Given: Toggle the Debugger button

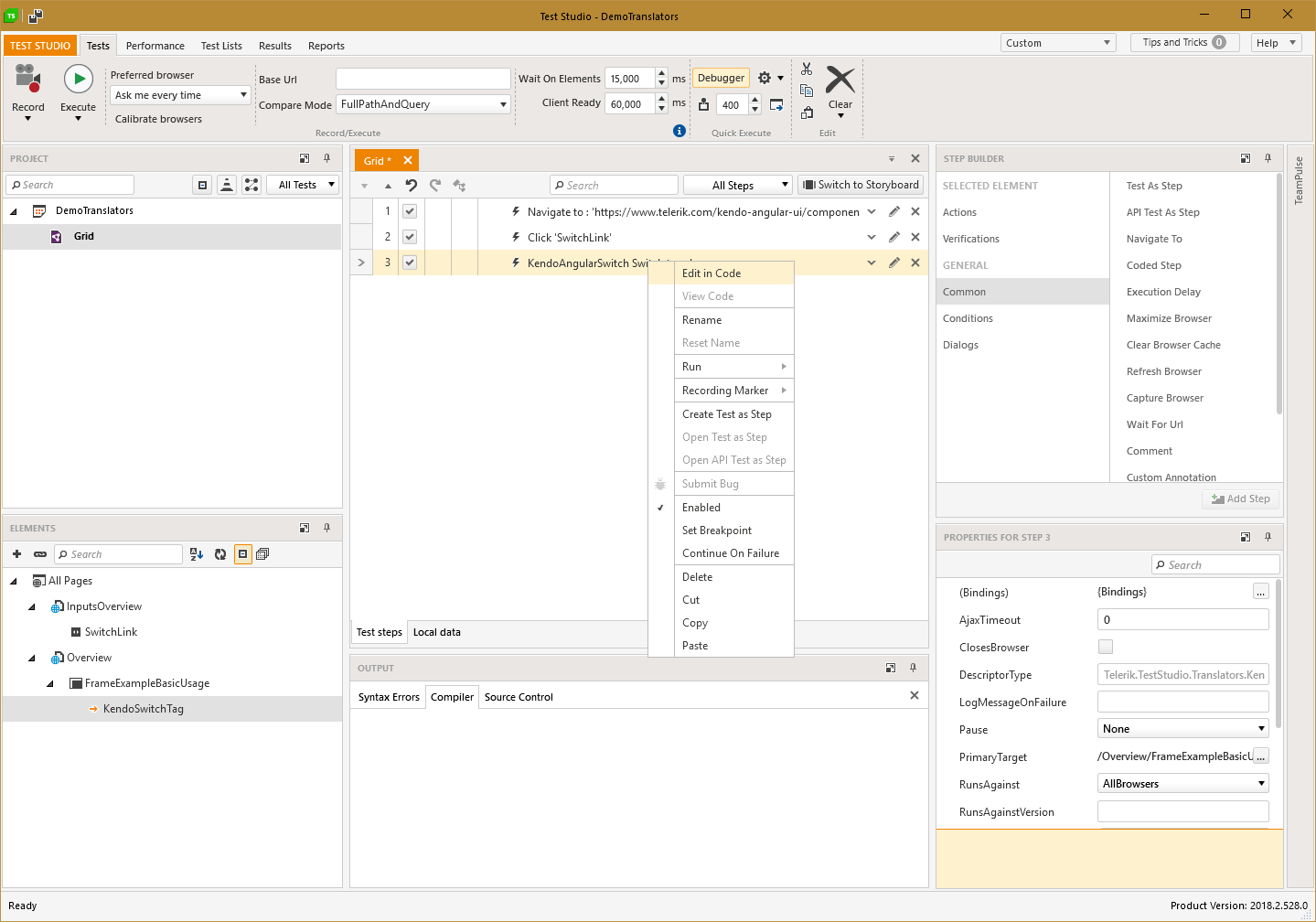Looking at the screenshot, I should tap(721, 78).
